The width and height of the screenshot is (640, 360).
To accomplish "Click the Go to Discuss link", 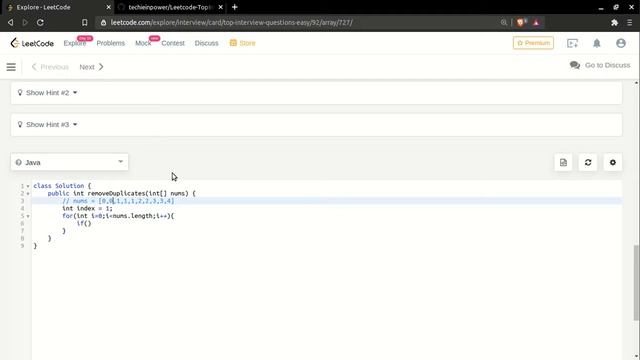I will tap(607, 65).
